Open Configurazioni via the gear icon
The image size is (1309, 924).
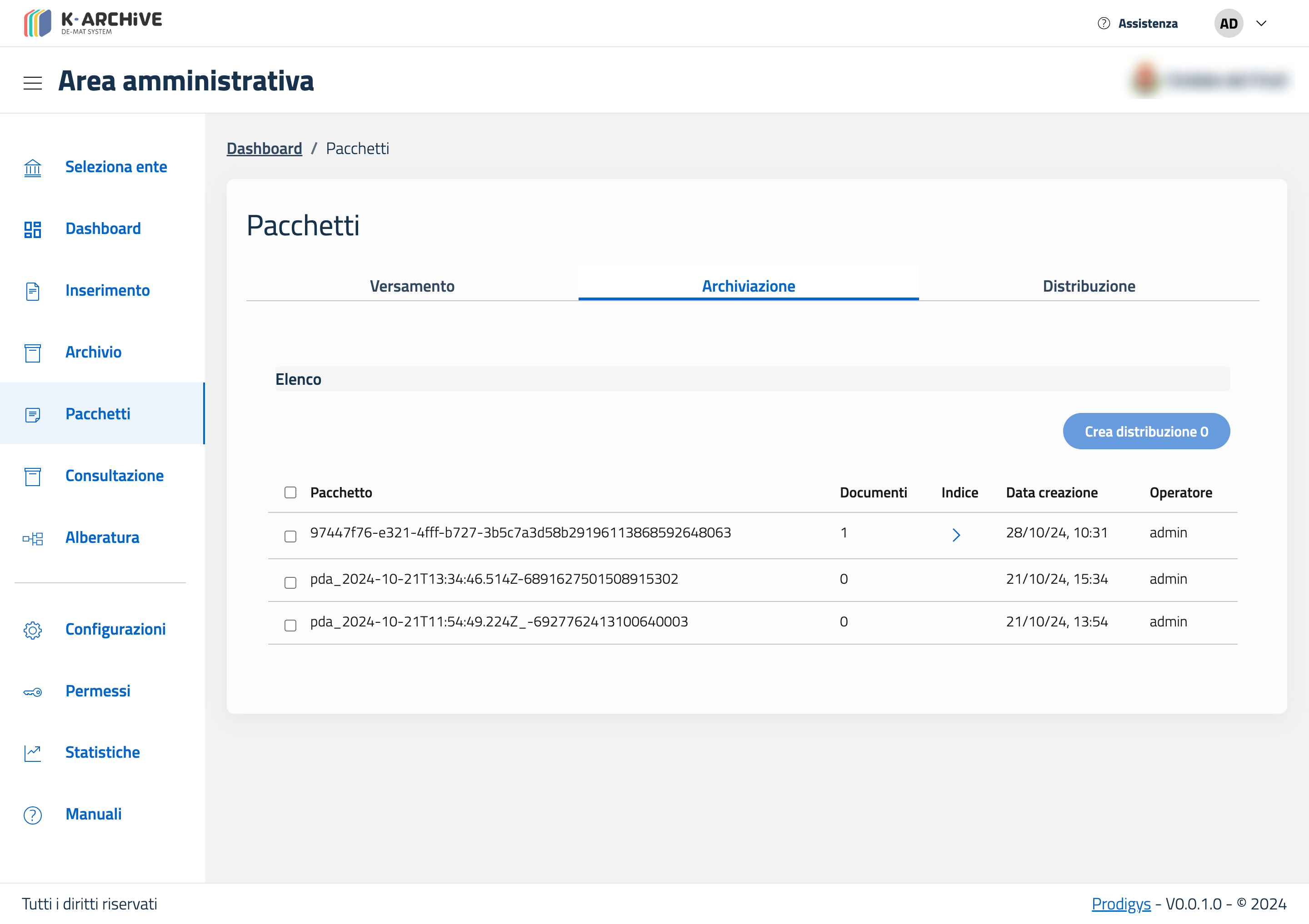32,630
